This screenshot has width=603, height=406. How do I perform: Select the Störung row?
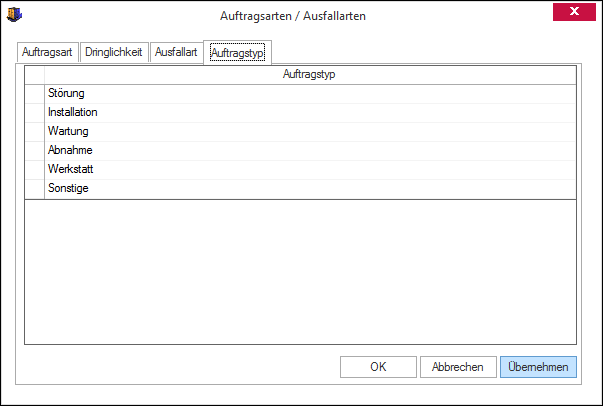pos(310,93)
